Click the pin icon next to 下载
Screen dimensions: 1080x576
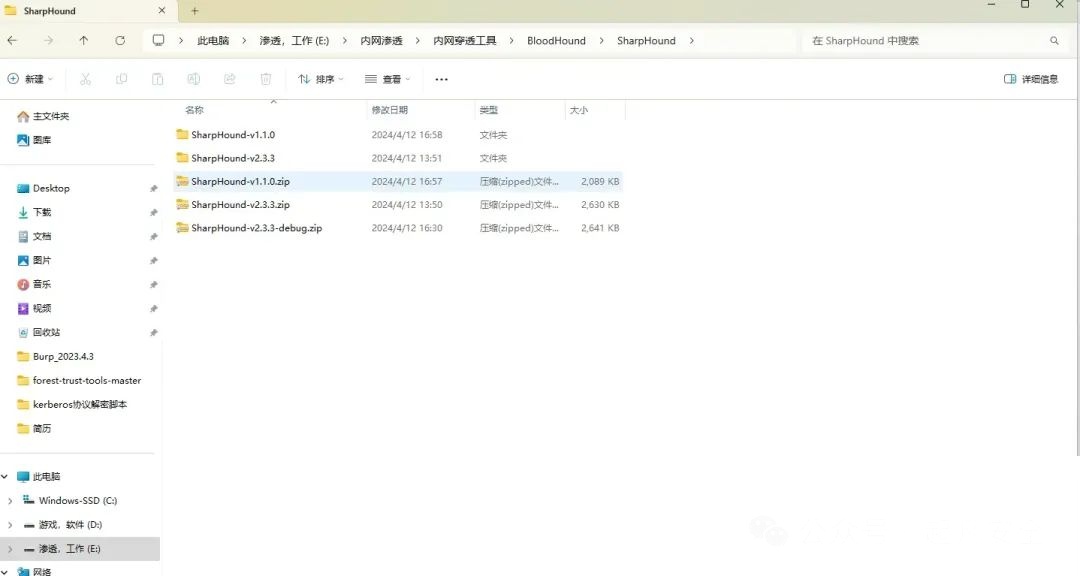click(x=153, y=213)
